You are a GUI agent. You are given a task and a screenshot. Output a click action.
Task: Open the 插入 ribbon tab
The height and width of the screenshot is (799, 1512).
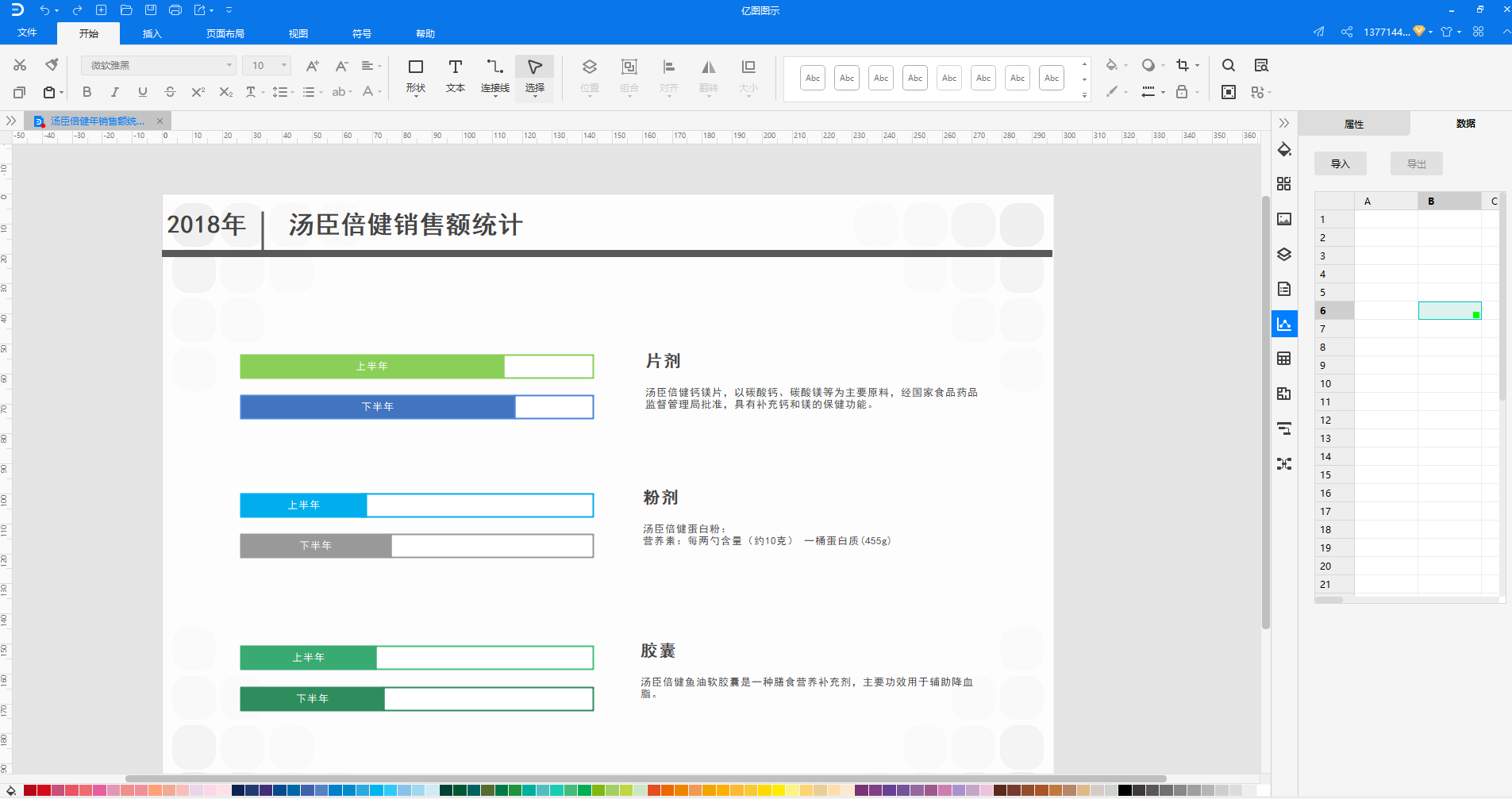tap(152, 33)
